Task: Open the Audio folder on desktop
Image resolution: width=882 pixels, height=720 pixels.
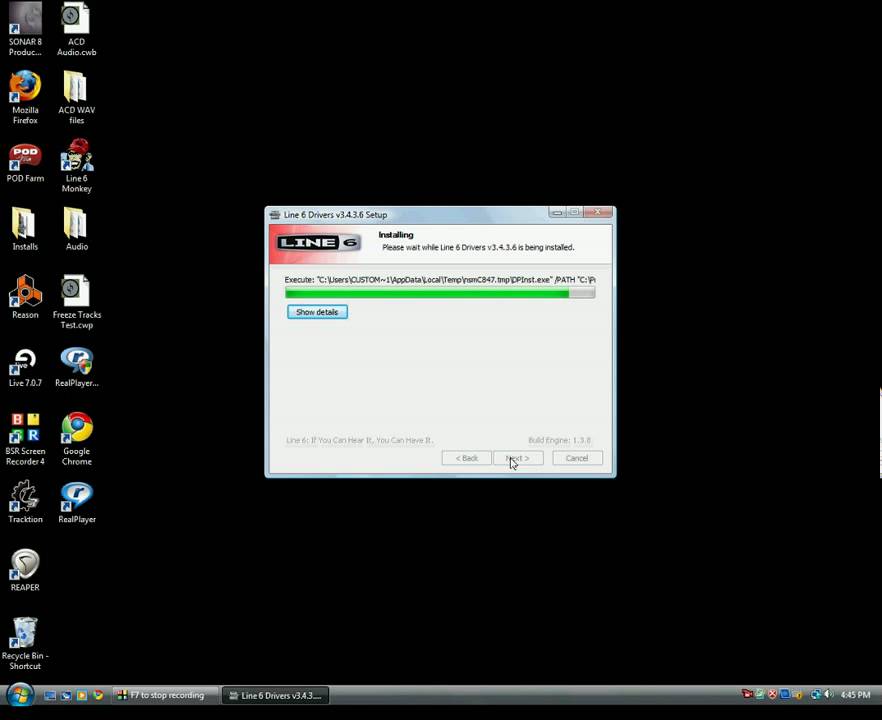Action: click(x=76, y=228)
